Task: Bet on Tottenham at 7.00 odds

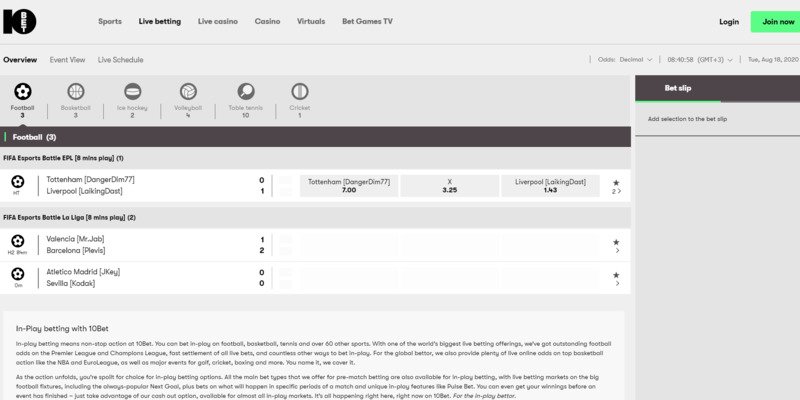Action: pos(349,186)
